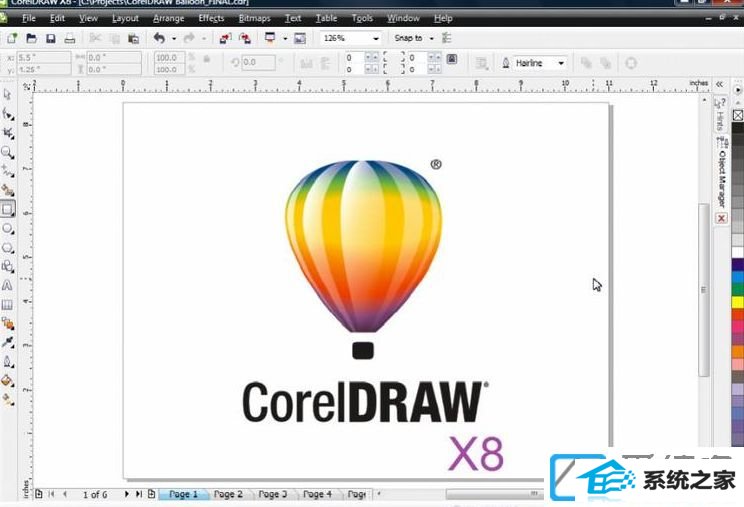Select the Outline pen tool

pos(8,362)
